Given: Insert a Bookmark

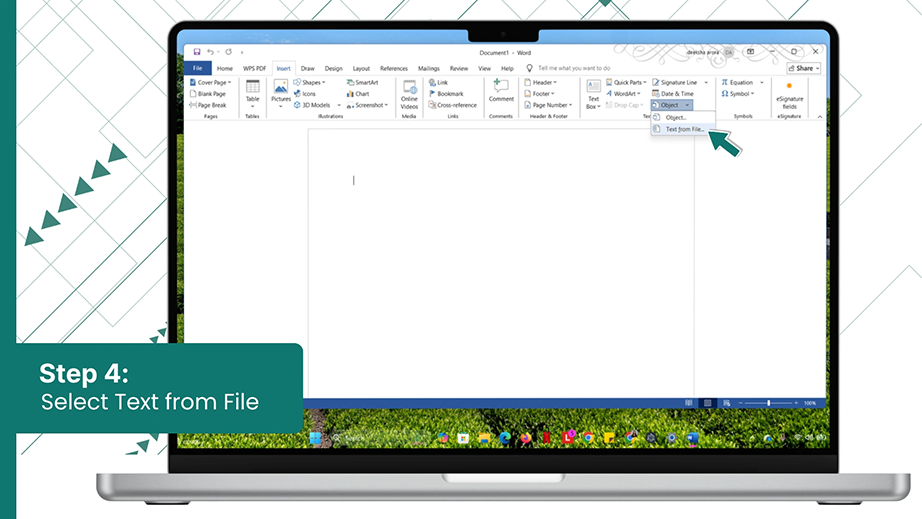Looking at the screenshot, I should click(x=446, y=93).
